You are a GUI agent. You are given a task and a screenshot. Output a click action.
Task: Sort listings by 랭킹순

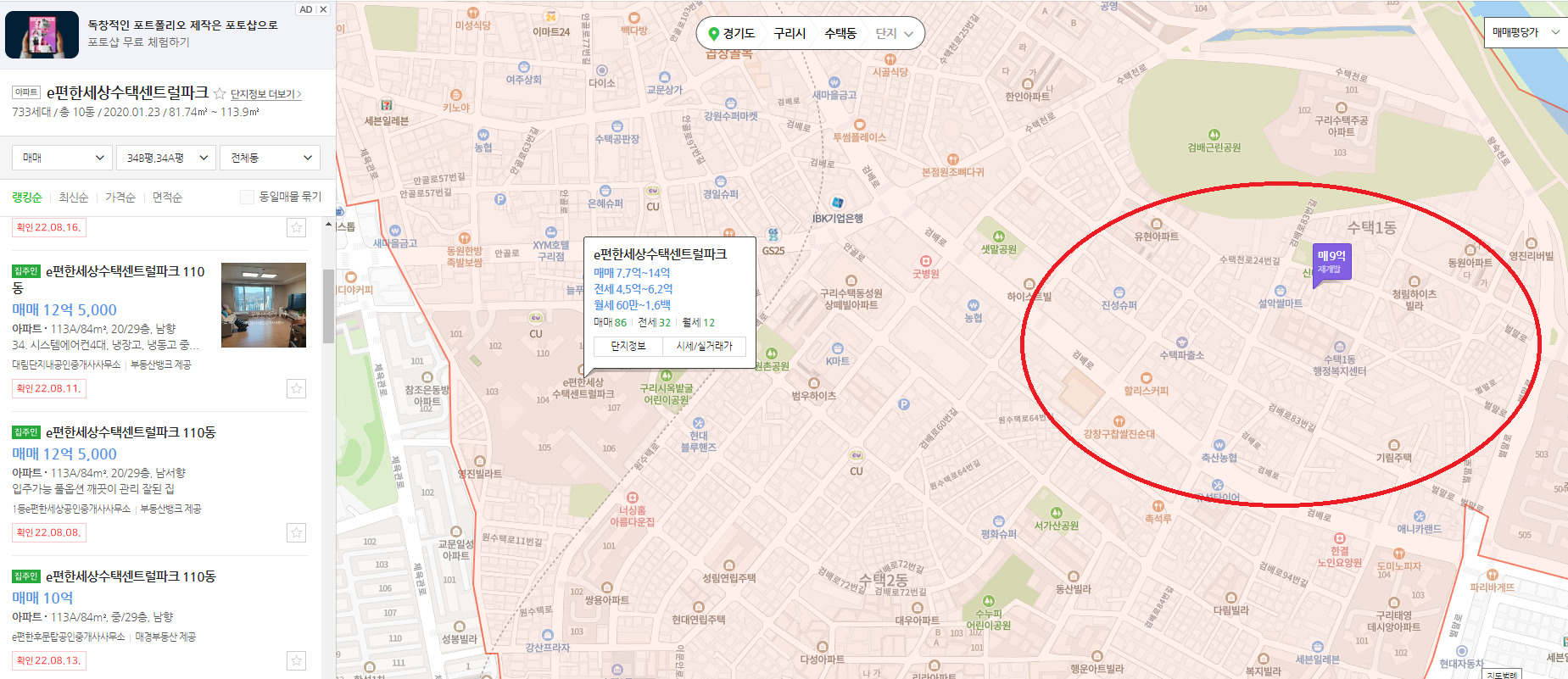coord(26,198)
